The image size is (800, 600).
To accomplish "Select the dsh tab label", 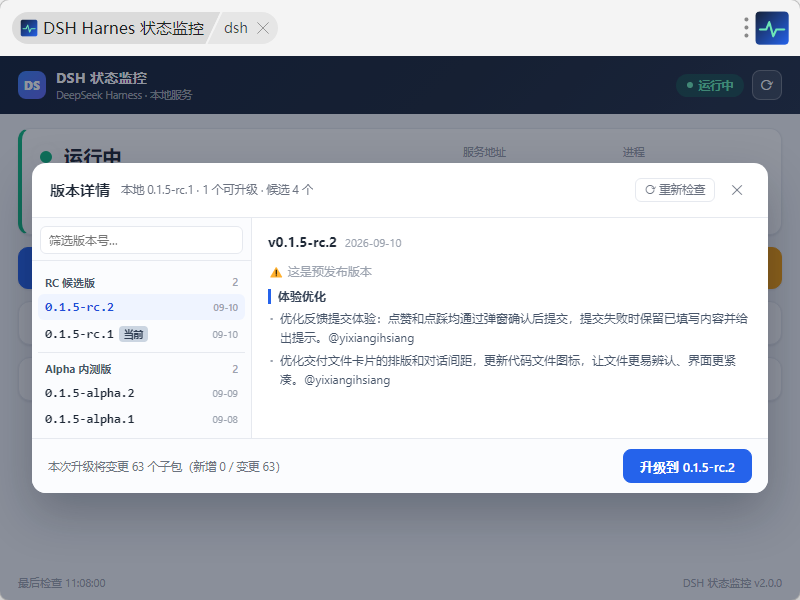I will point(236,28).
